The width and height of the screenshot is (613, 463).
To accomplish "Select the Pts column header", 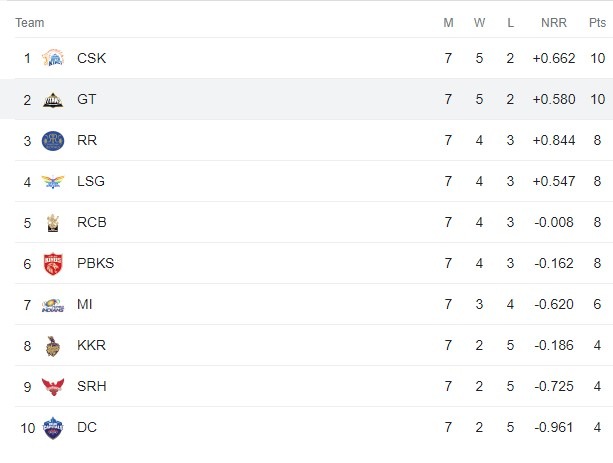I will point(597,23).
